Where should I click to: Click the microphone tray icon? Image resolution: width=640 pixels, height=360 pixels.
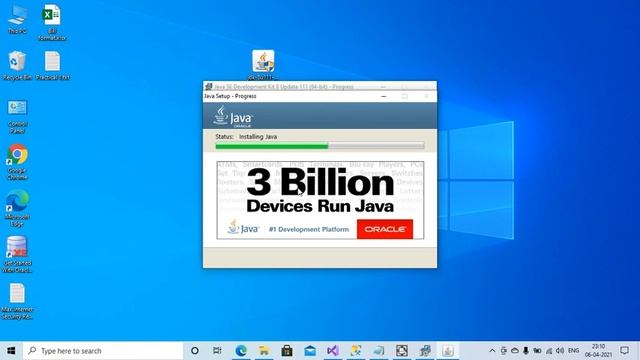pos(526,351)
